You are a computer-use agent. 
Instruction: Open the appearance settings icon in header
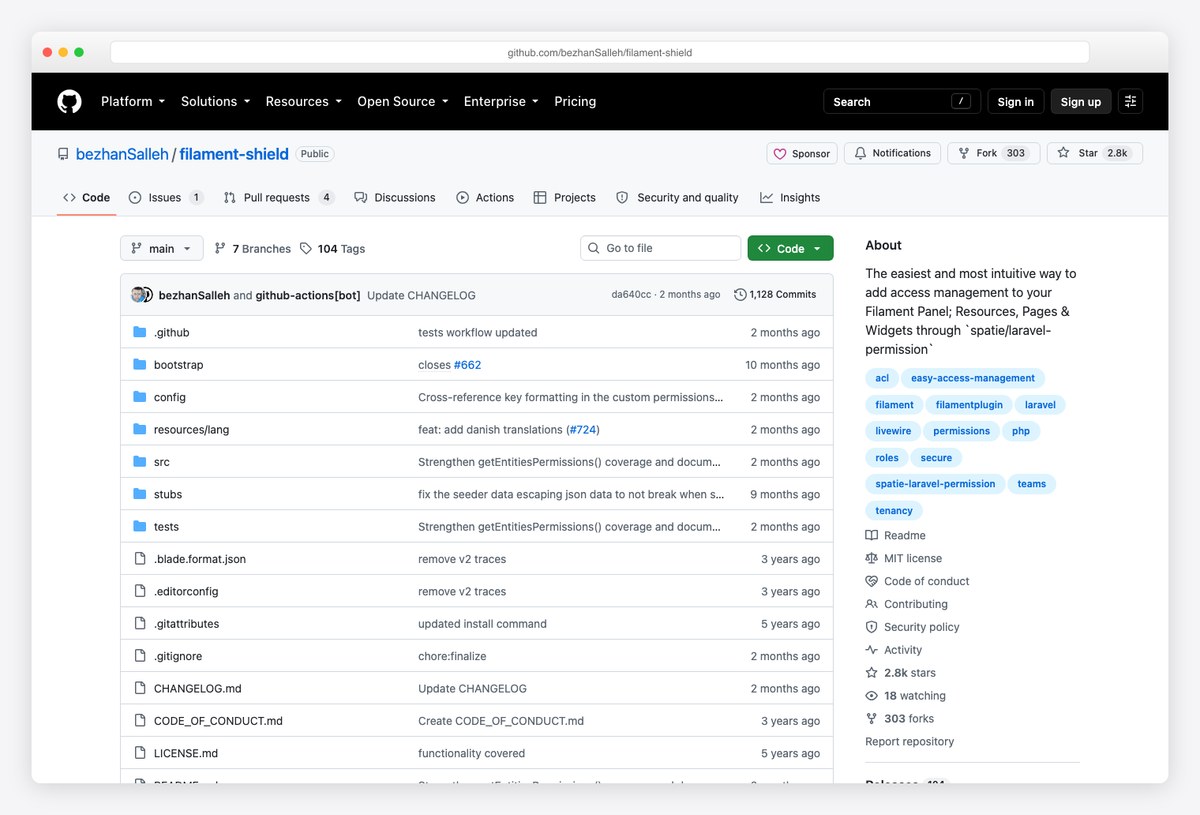pos(1131,101)
